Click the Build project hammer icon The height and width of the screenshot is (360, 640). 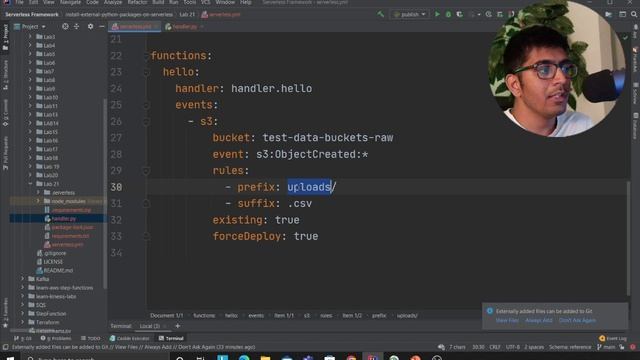380,14
